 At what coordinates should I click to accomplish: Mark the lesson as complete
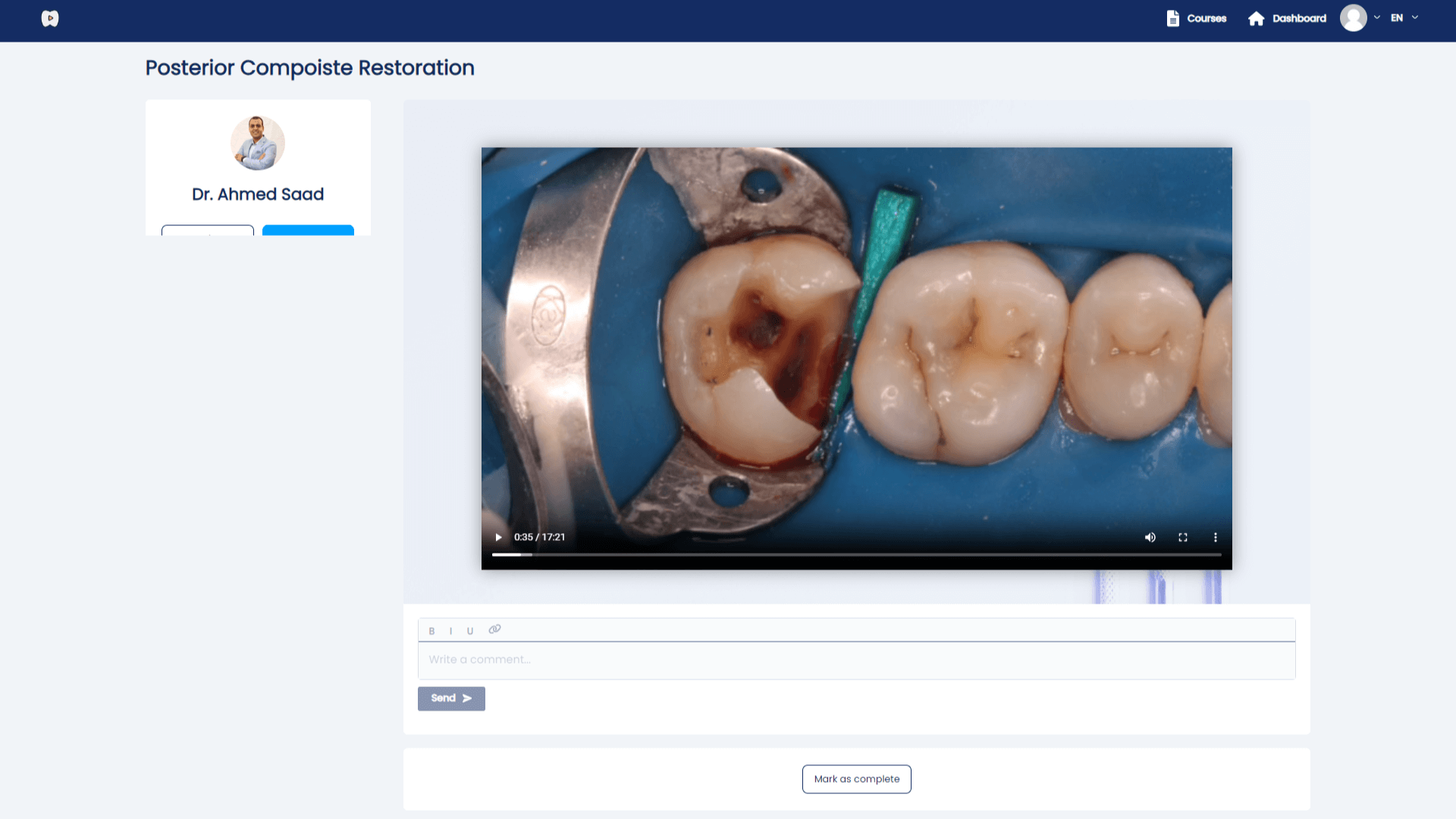857,779
